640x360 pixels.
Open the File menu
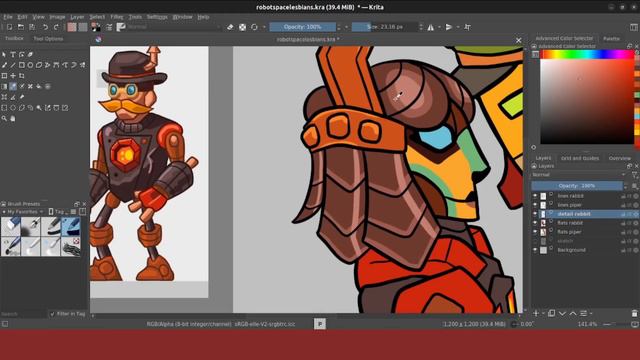[x=8, y=17]
